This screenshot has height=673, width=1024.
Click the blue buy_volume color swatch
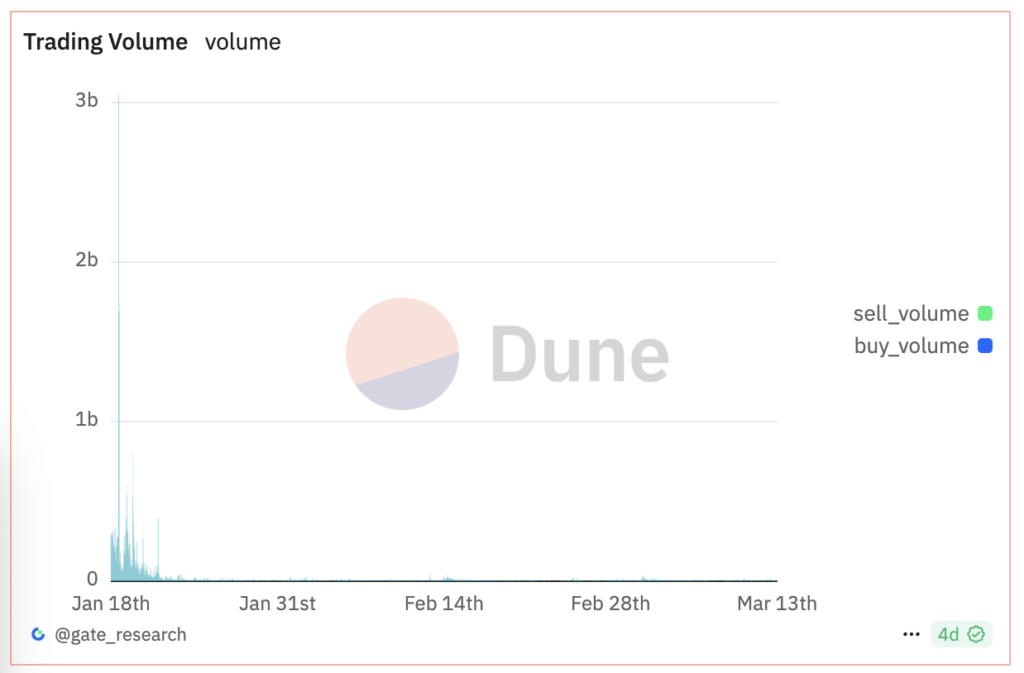pyautogui.click(x=984, y=347)
